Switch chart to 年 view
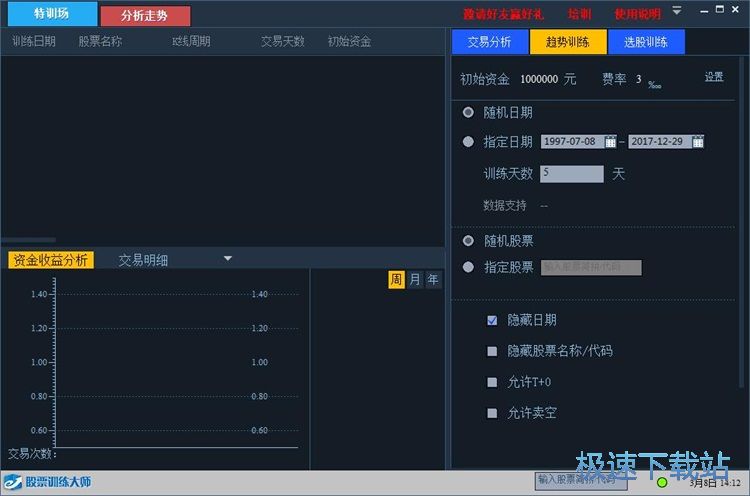750x496 pixels. pyautogui.click(x=433, y=279)
